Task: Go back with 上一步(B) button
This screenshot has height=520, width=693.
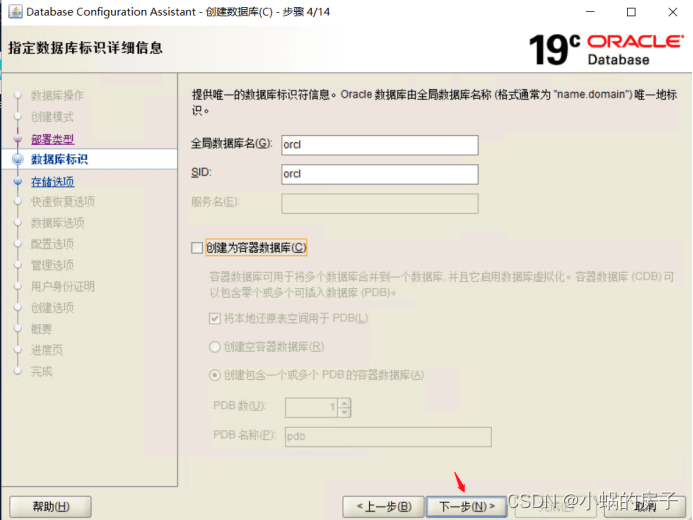Action: point(384,506)
